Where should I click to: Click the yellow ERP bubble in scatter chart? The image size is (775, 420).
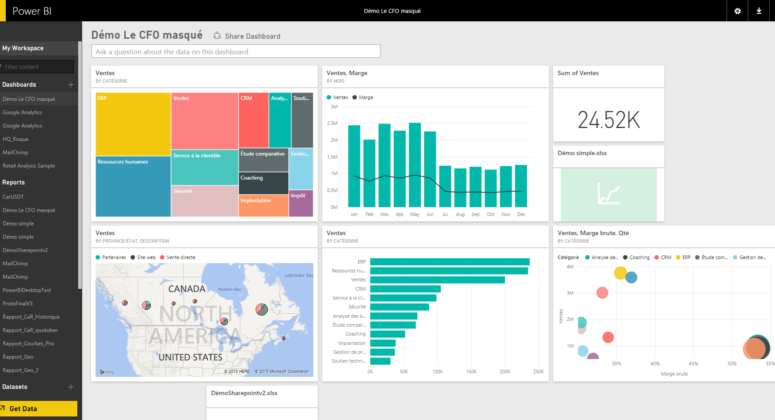[x=620, y=273]
